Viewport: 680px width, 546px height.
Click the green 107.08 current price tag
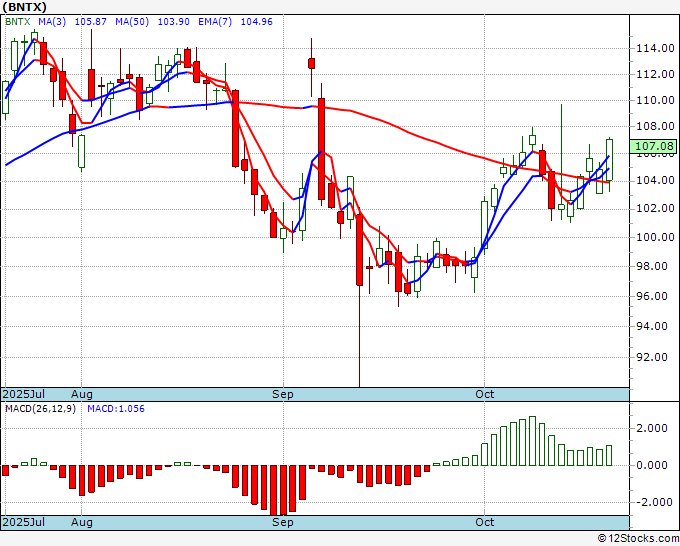[x=654, y=146]
